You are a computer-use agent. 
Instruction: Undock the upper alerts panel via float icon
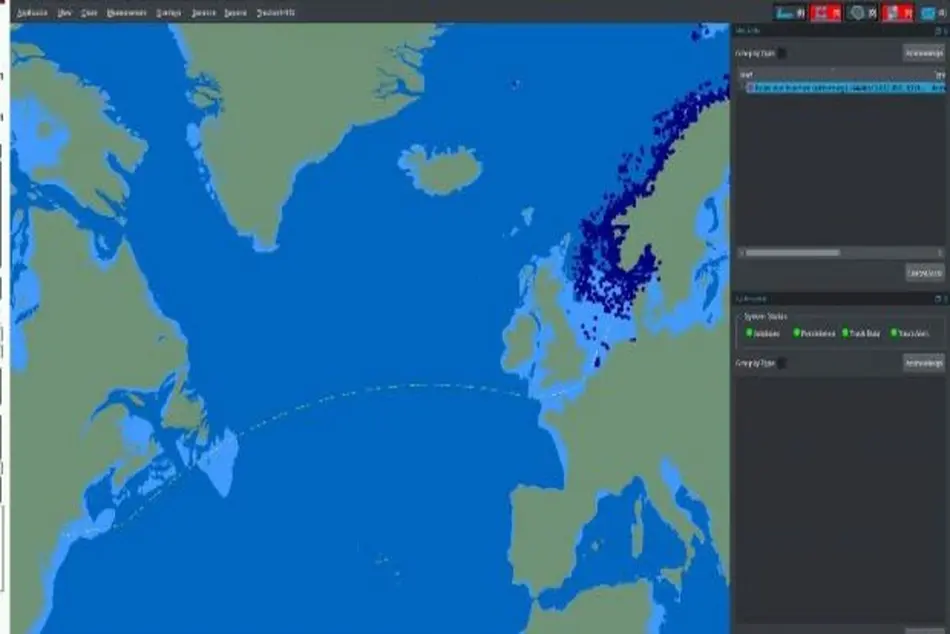pyautogui.click(x=938, y=30)
